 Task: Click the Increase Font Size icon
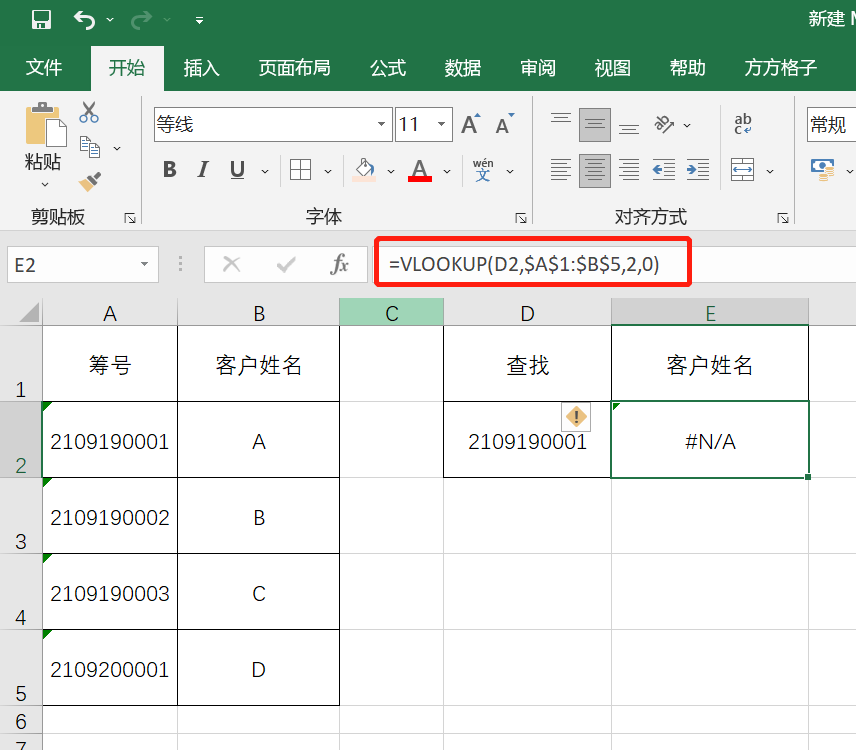pyautogui.click(x=470, y=125)
